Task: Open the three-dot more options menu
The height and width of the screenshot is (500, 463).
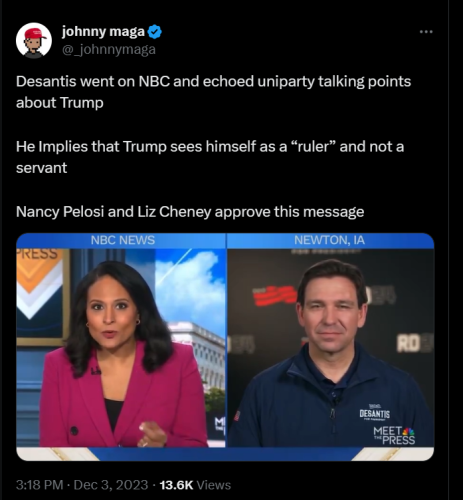Action: 426,32
